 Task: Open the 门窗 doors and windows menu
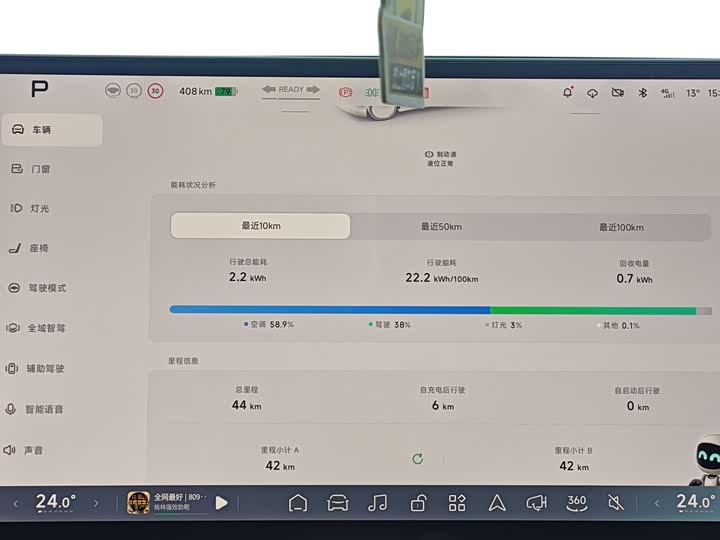[x=50, y=169]
